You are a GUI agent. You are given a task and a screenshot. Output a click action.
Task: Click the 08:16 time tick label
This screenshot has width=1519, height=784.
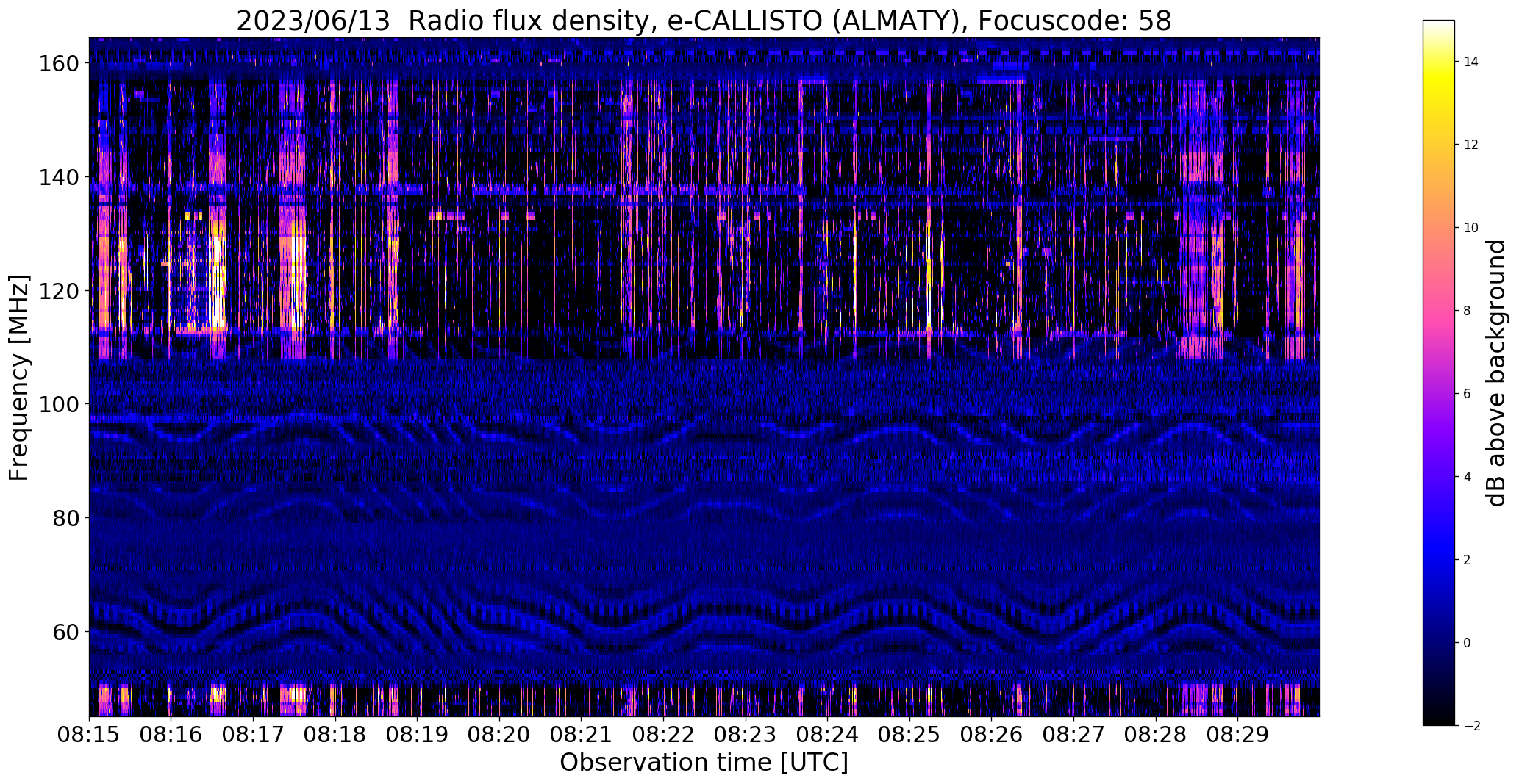(171, 735)
